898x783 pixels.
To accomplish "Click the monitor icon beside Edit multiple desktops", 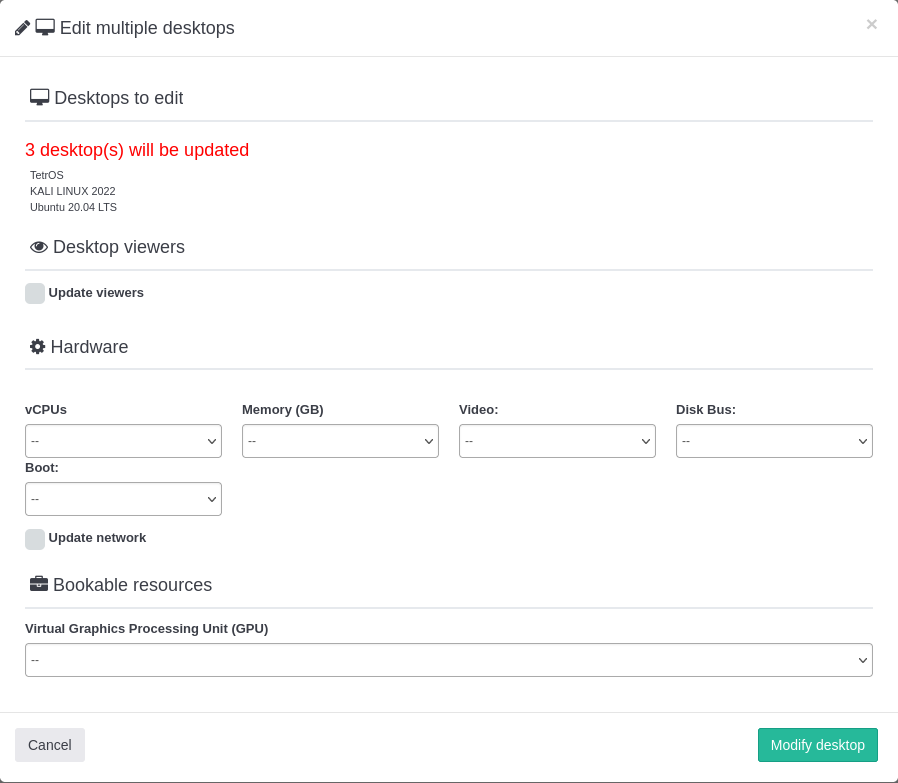I will (45, 27).
